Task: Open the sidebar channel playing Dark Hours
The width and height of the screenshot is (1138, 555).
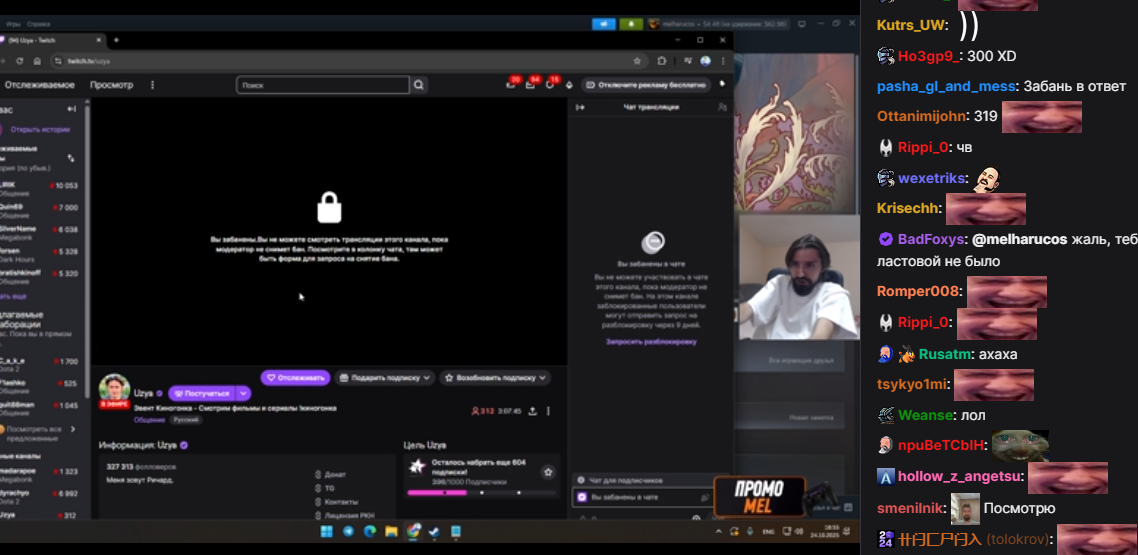Action: (x=40, y=255)
